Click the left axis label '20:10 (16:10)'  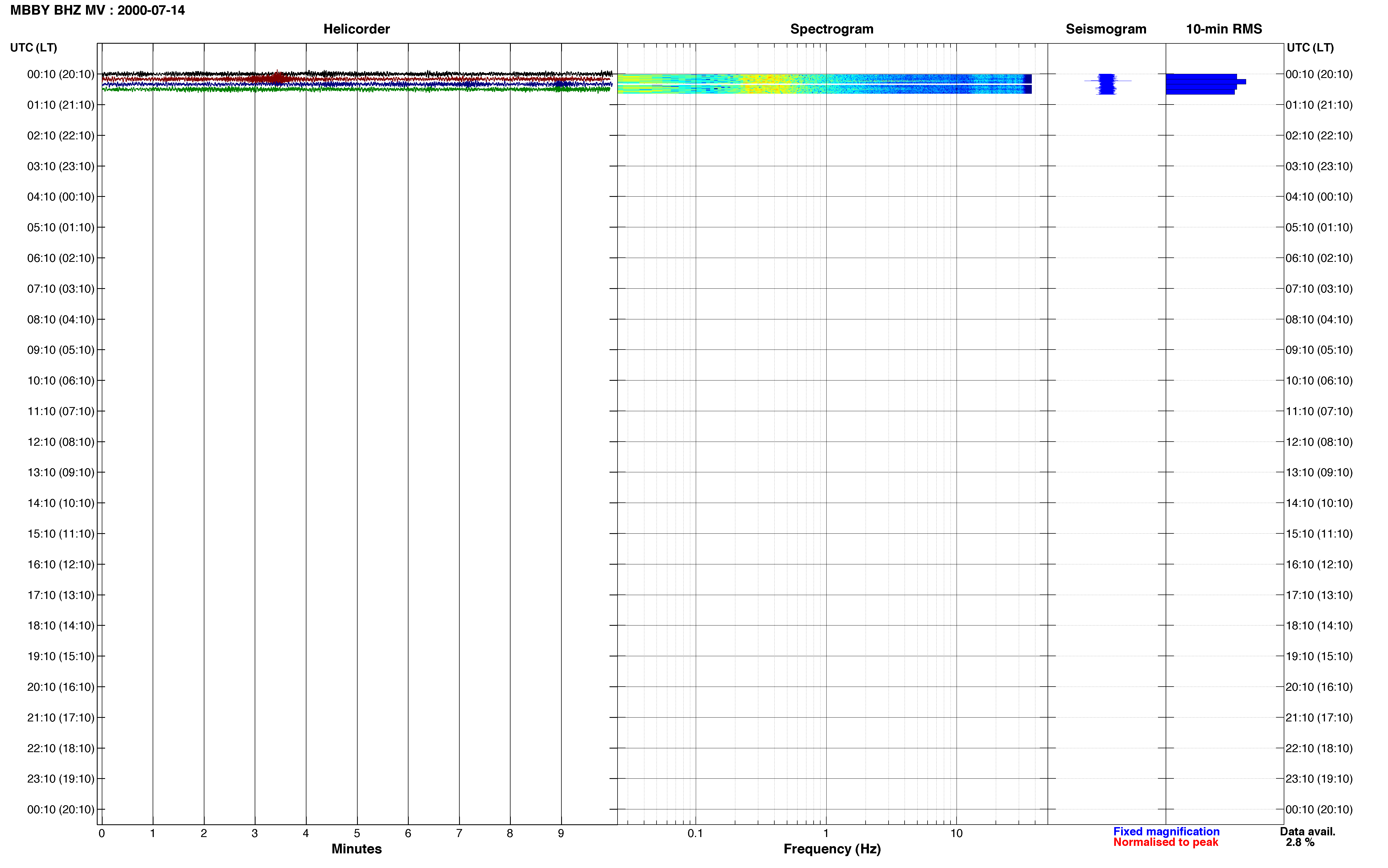(x=61, y=687)
